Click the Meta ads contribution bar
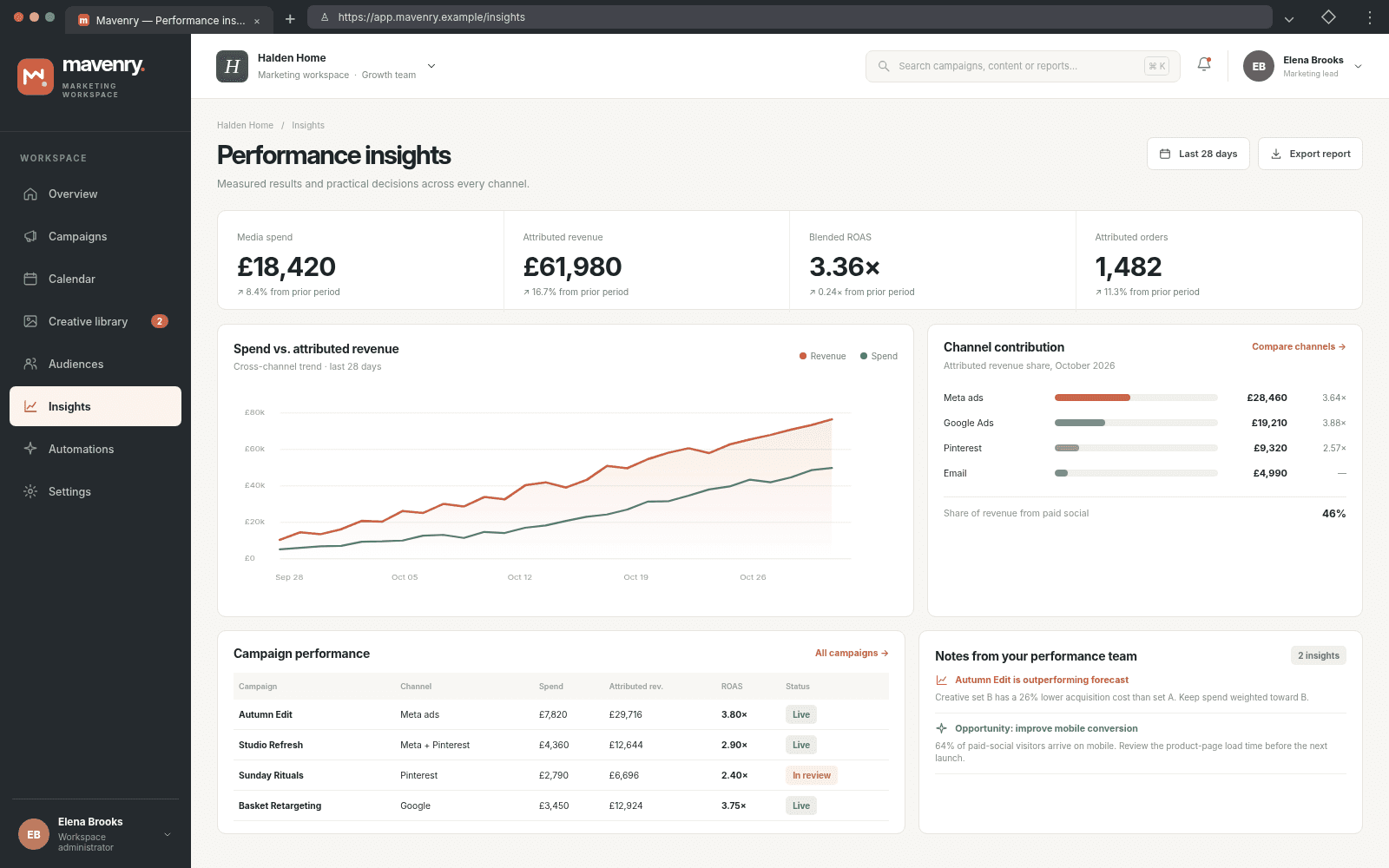1389x868 pixels. (x=1136, y=398)
